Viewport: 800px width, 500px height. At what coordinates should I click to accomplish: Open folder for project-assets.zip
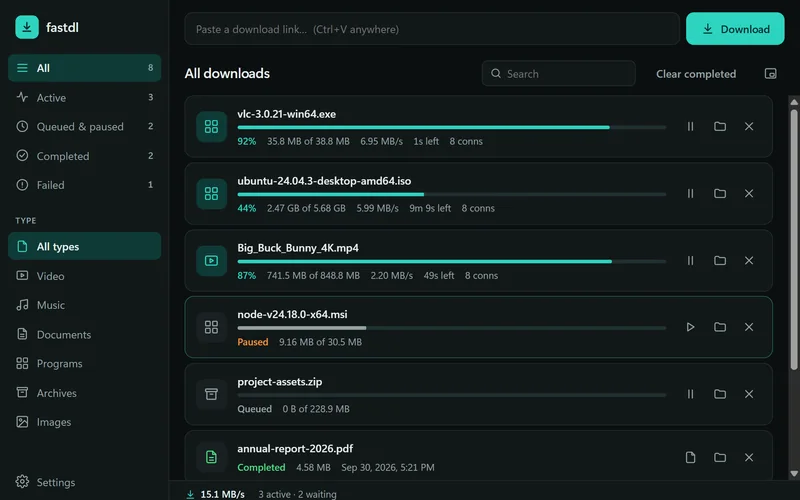click(720, 394)
